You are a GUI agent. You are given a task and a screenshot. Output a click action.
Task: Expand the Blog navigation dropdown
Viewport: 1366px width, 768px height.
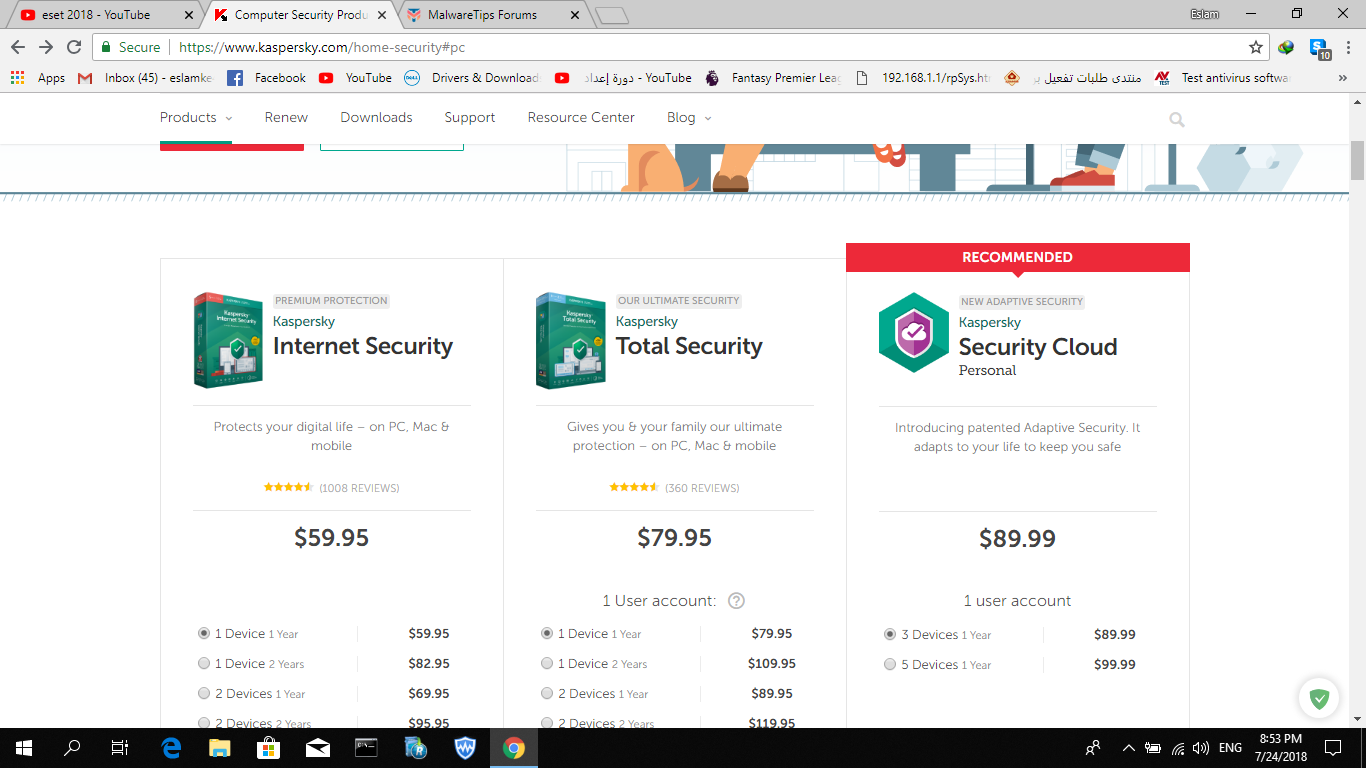(x=689, y=118)
